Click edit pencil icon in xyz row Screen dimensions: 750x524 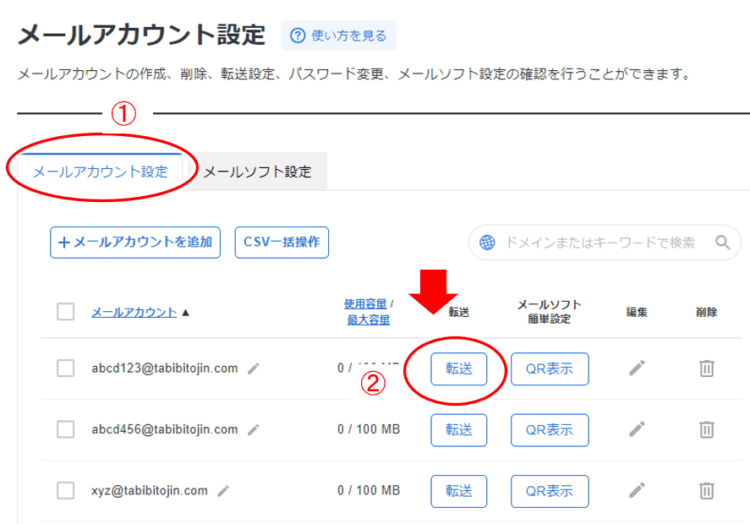[x=637, y=491]
